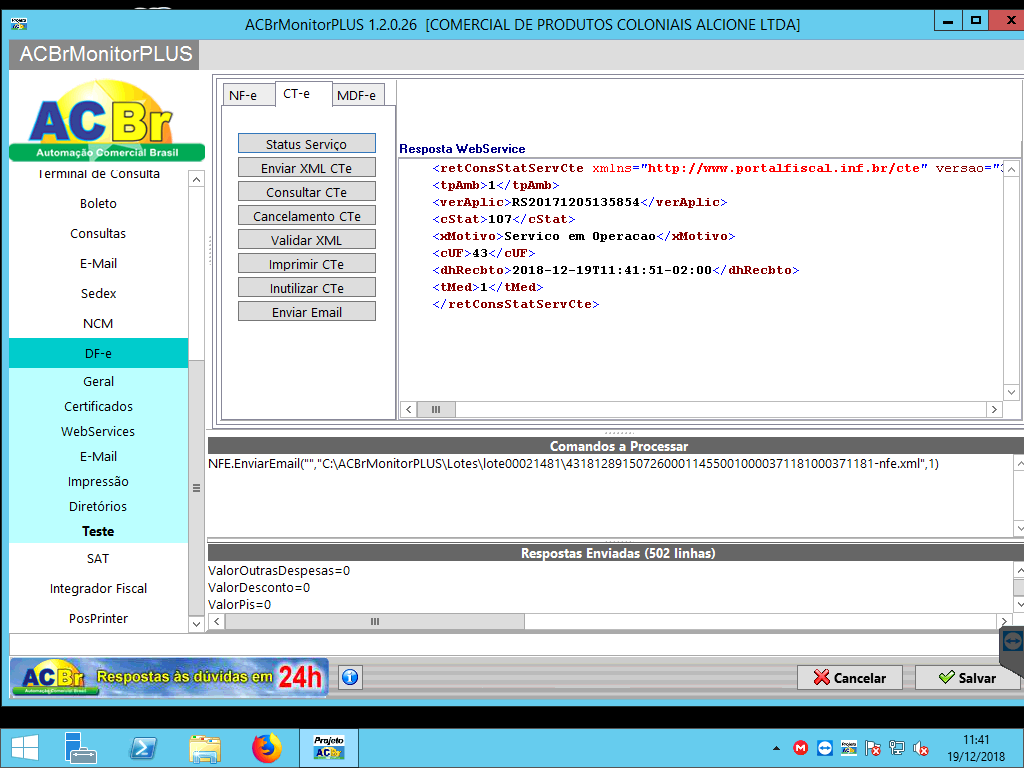Click sidebar scrollbar up arrow

tap(196, 179)
